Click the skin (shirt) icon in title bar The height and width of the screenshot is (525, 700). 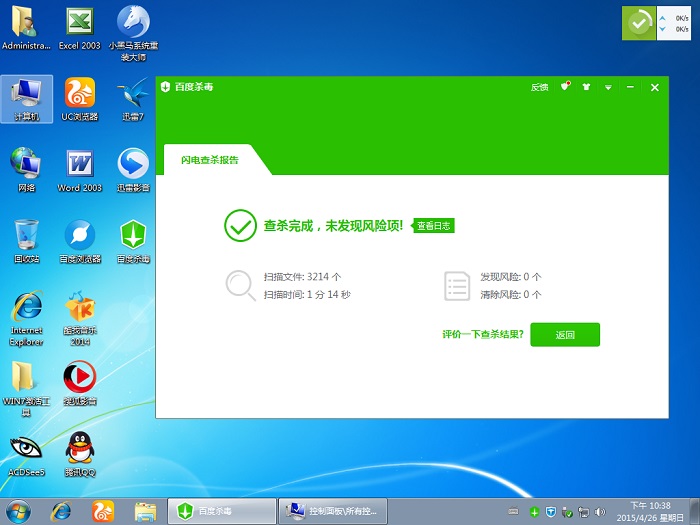click(x=587, y=87)
